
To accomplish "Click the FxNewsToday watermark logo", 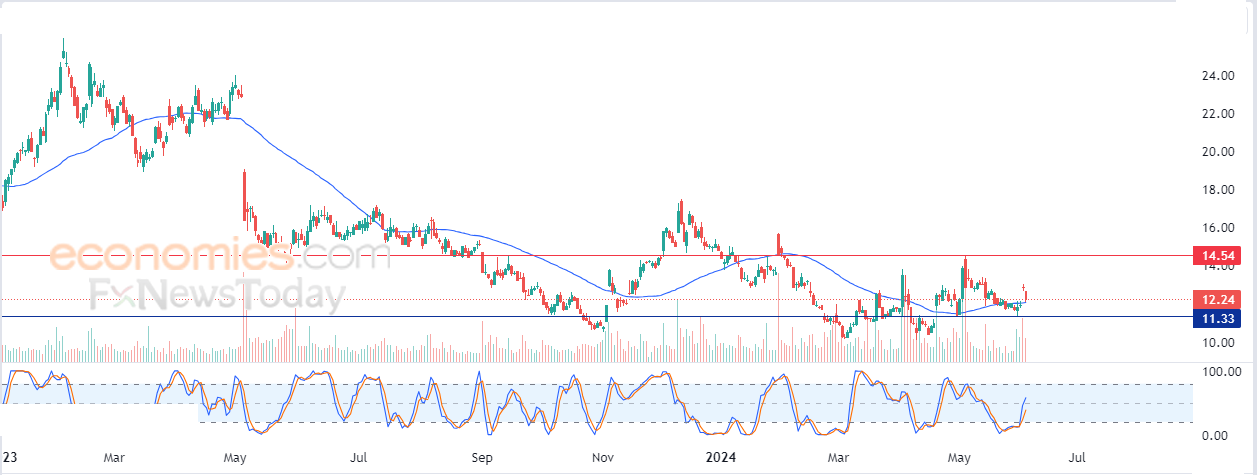I will pyautogui.click(x=218, y=296).
